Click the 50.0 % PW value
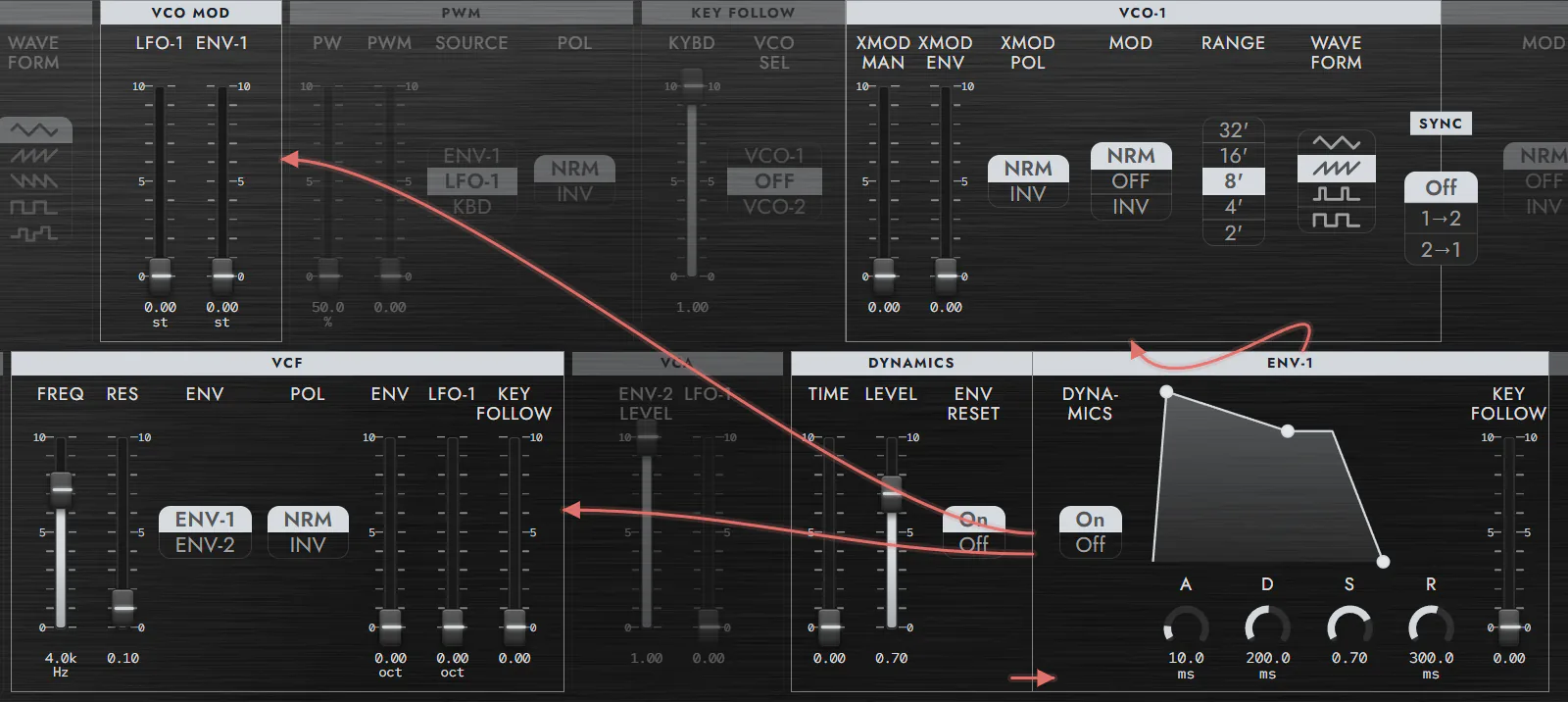1568x702 pixels. click(x=327, y=313)
